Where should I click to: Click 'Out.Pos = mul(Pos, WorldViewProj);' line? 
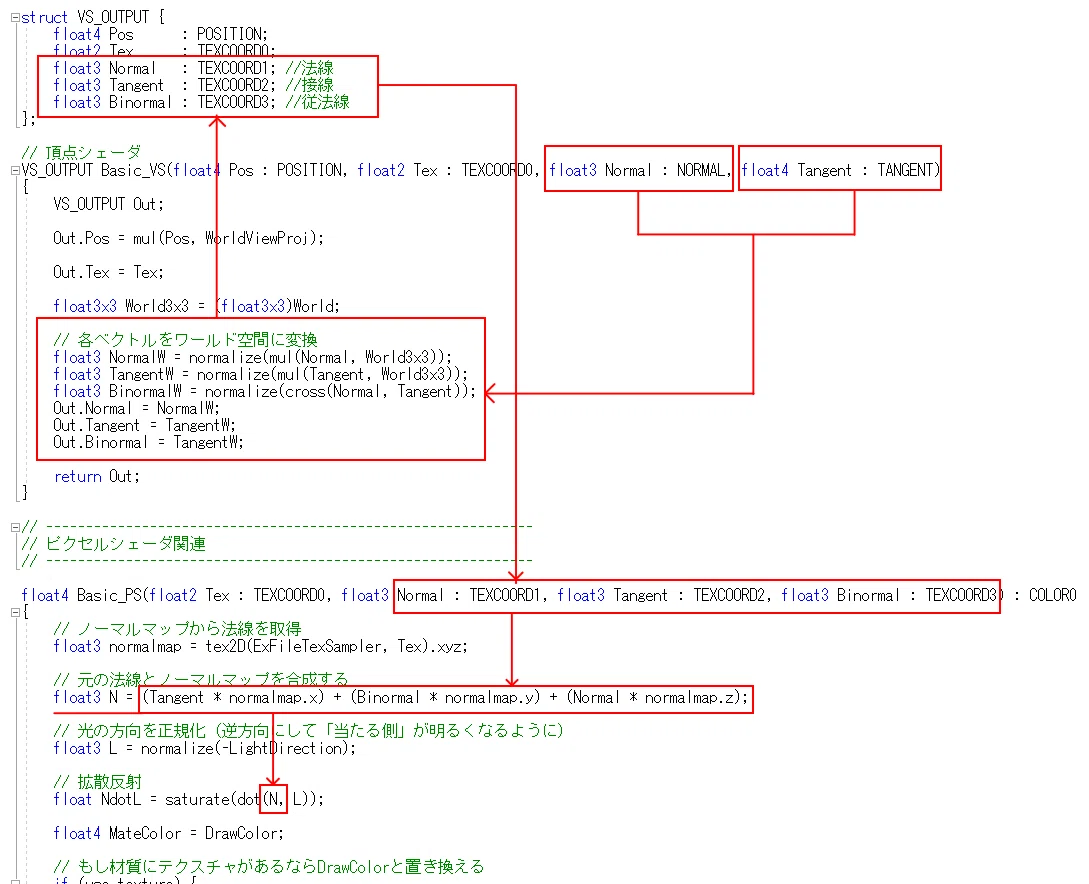(x=188, y=238)
